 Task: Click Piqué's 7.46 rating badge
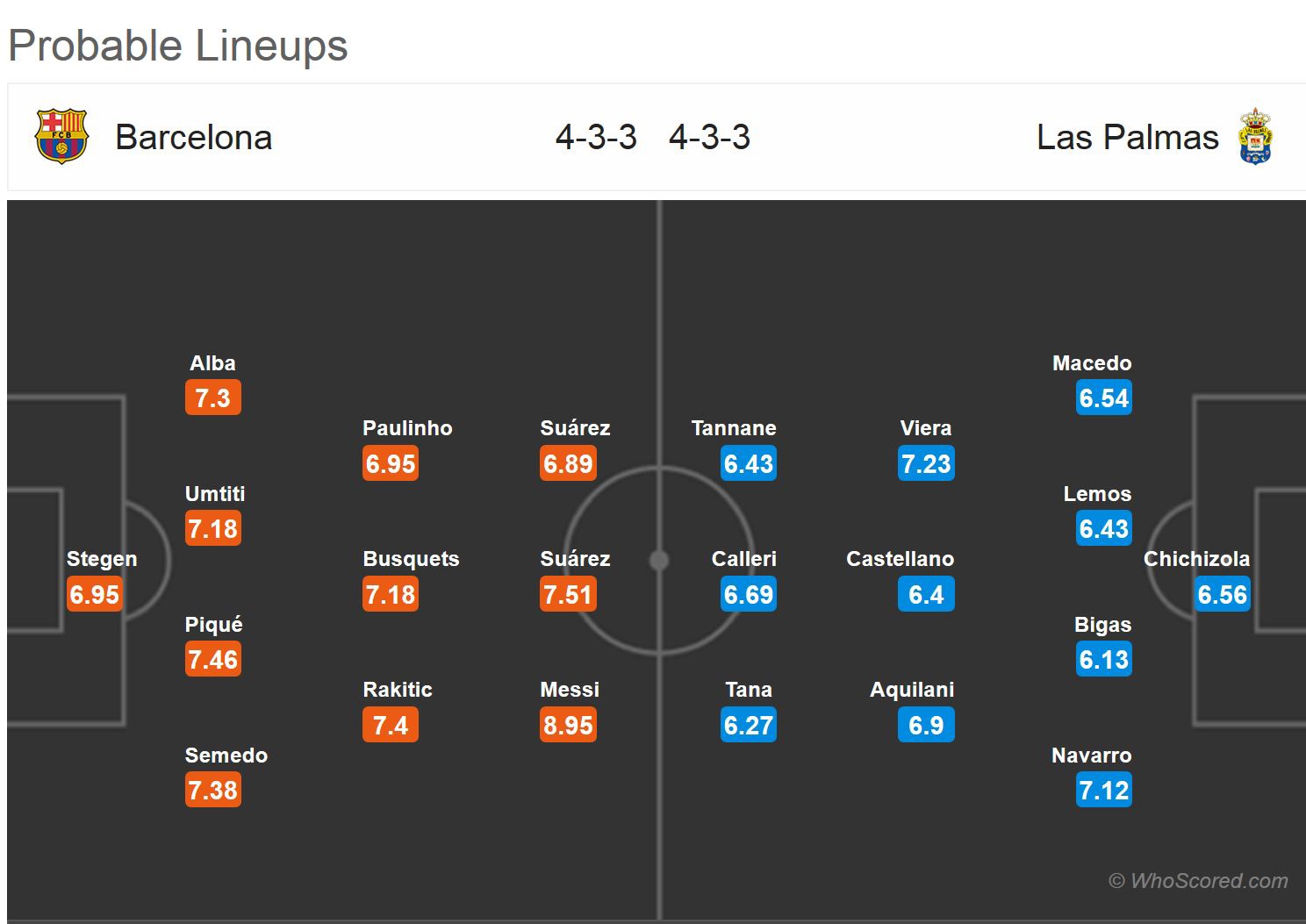(x=213, y=660)
